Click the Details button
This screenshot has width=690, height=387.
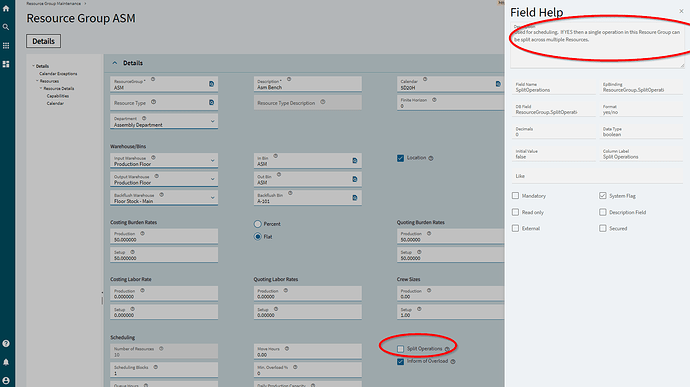pyautogui.click(x=44, y=41)
